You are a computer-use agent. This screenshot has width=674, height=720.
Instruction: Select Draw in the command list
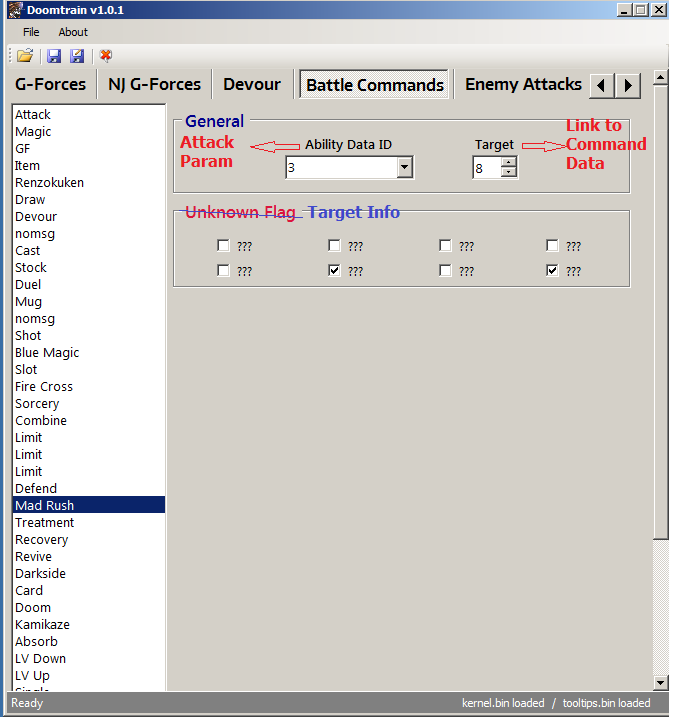tap(89, 199)
